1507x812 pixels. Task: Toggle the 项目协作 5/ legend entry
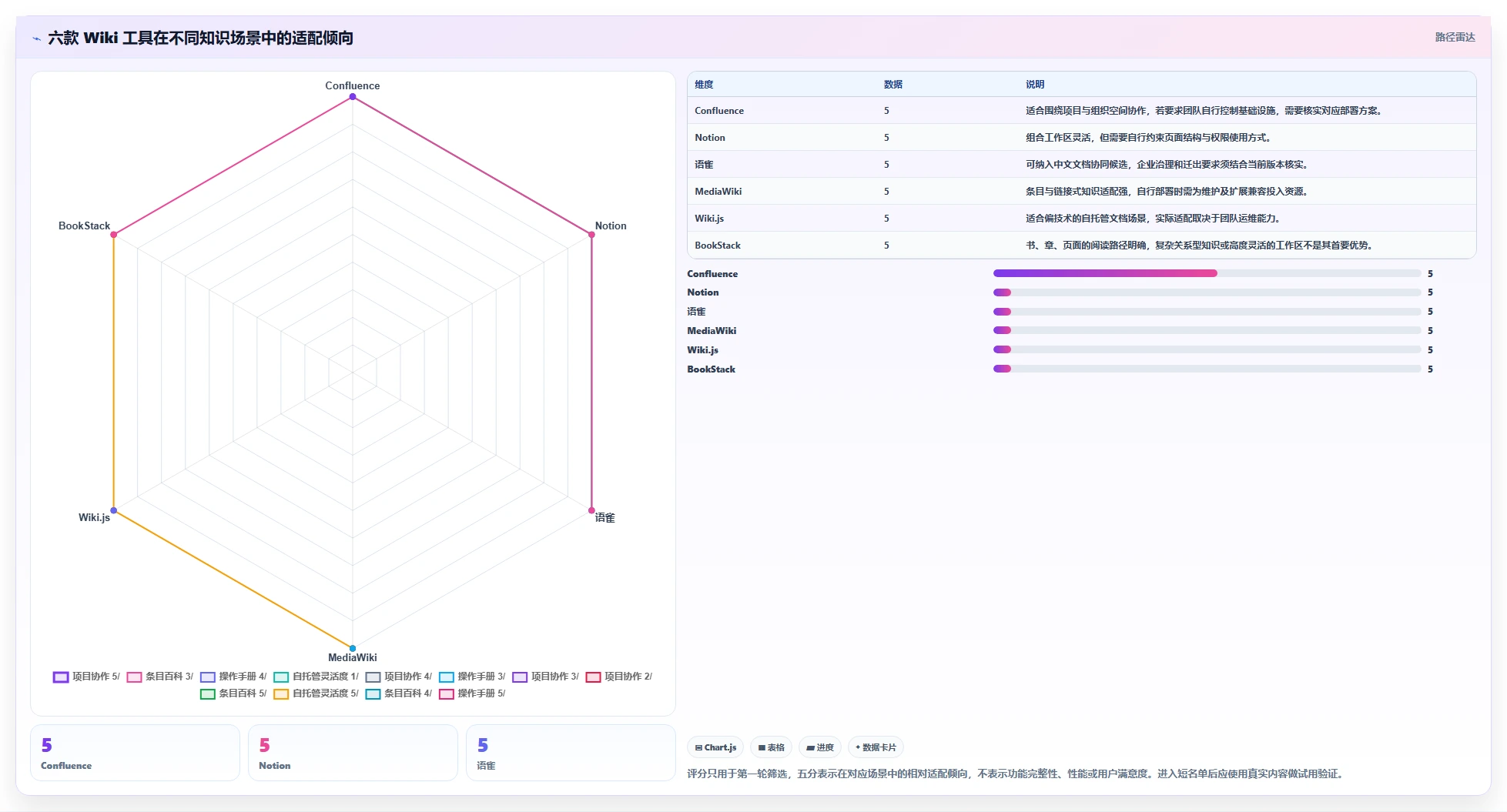pos(86,677)
